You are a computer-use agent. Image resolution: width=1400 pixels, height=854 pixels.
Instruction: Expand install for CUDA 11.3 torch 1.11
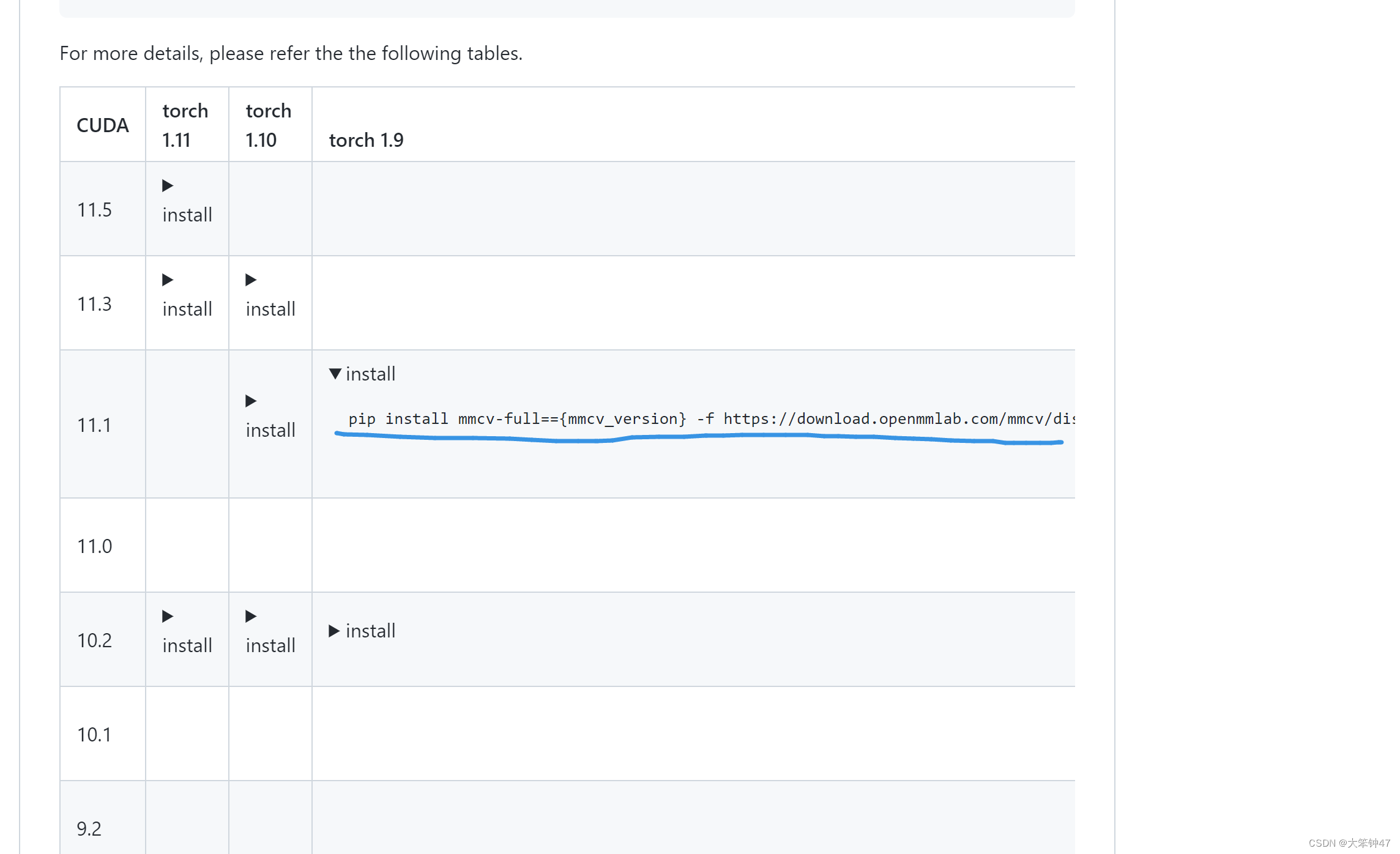point(187,295)
